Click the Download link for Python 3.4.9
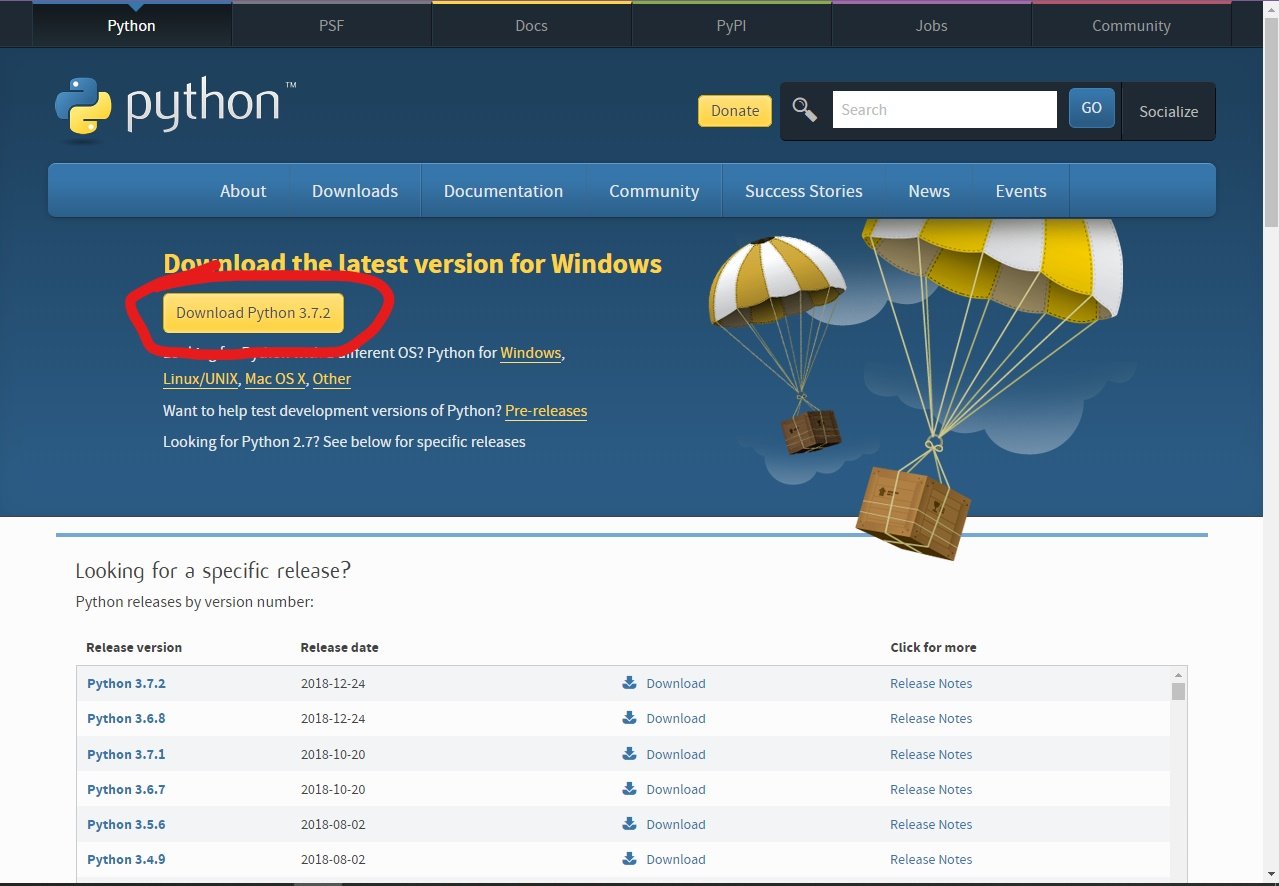Screen dimensions: 1279x886 click(676, 859)
